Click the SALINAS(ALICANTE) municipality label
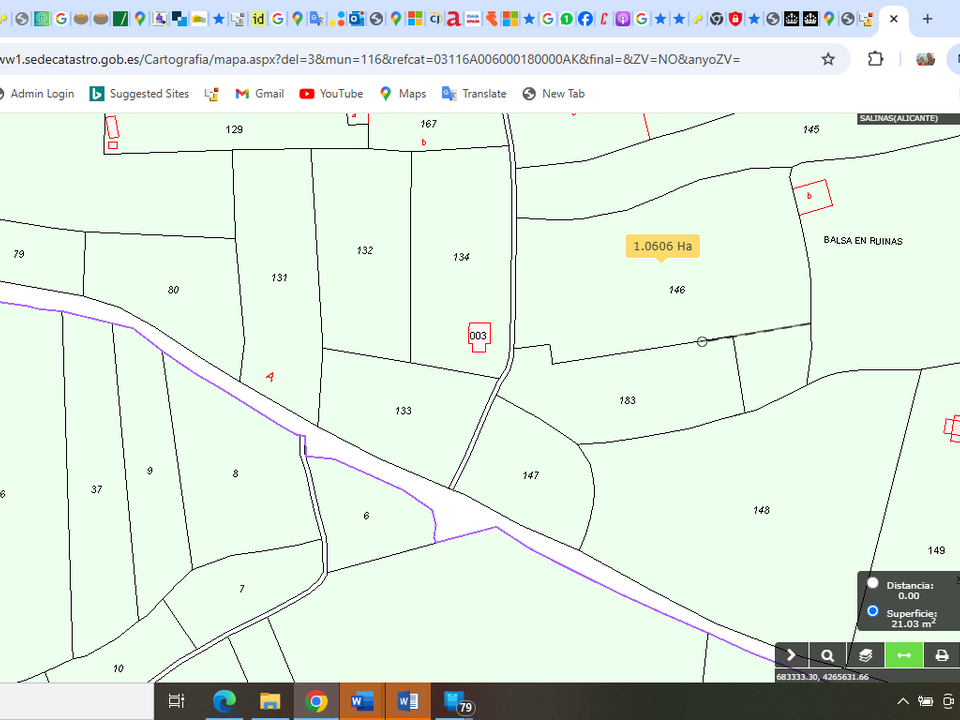This screenshot has height=720, width=960. click(x=898, y=118)
